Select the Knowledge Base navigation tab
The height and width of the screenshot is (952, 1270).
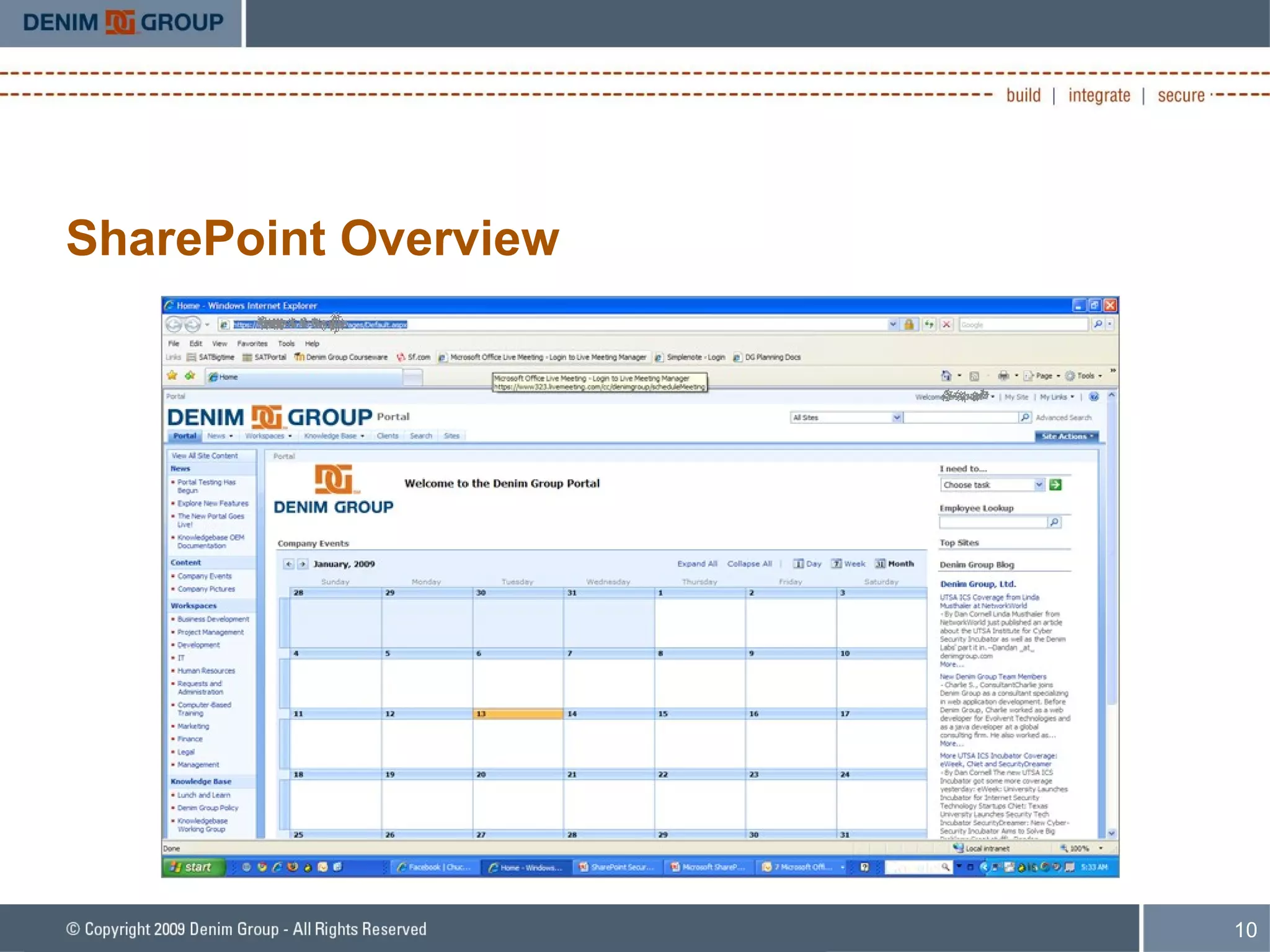click(x=334, y=436)
